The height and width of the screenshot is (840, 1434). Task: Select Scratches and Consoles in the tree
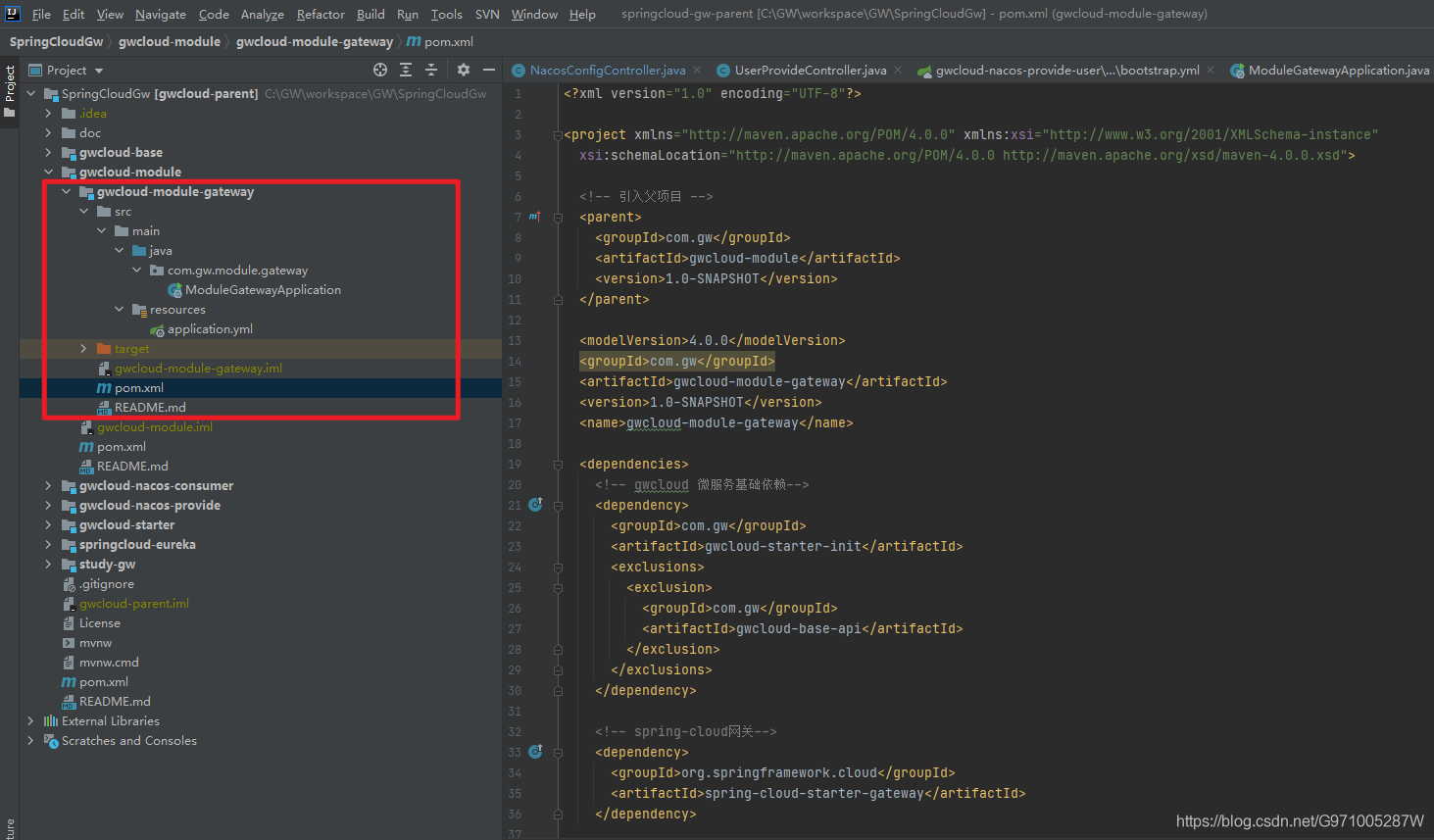(x=129, y=740)
